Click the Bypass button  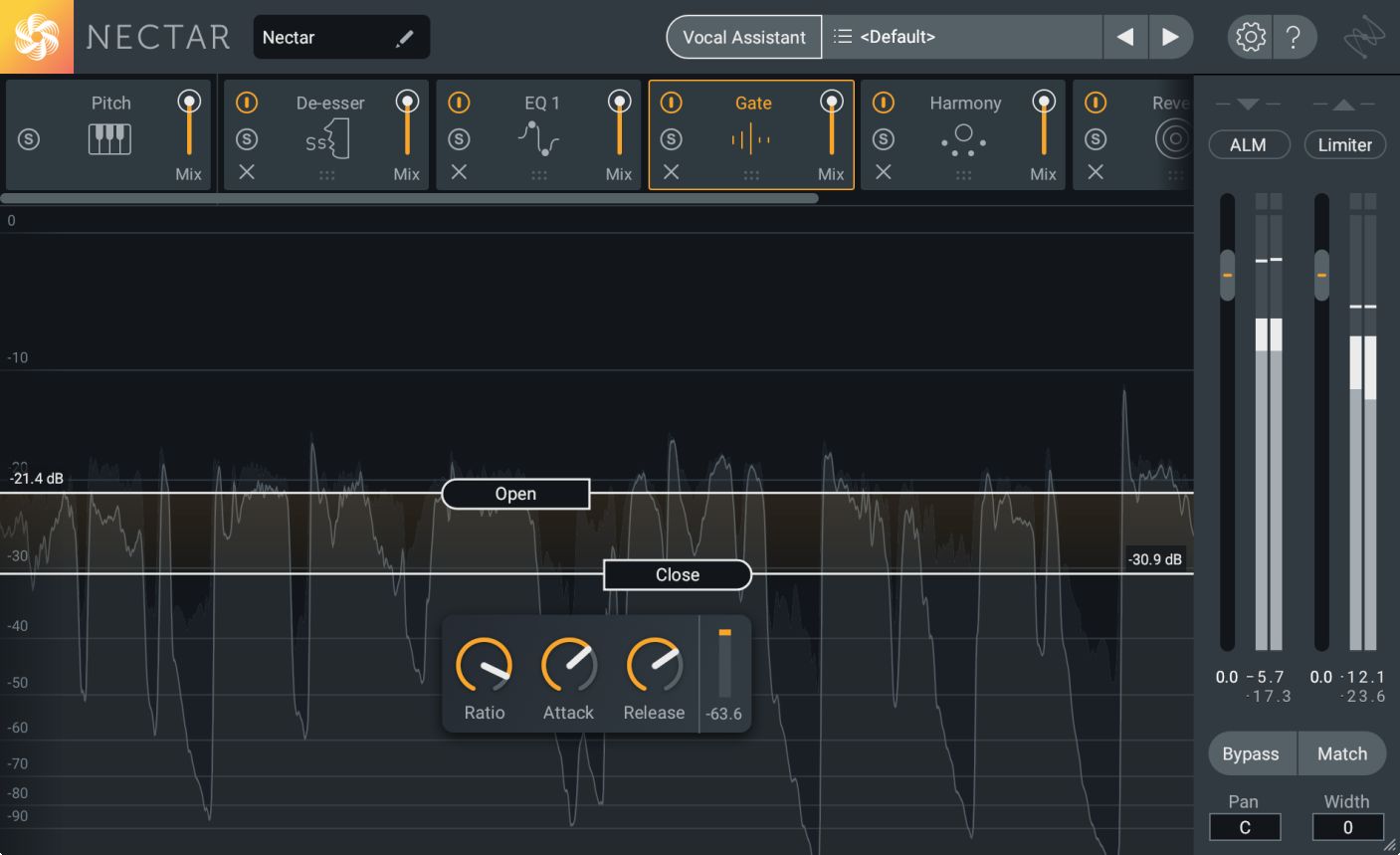coord(1251,753)
